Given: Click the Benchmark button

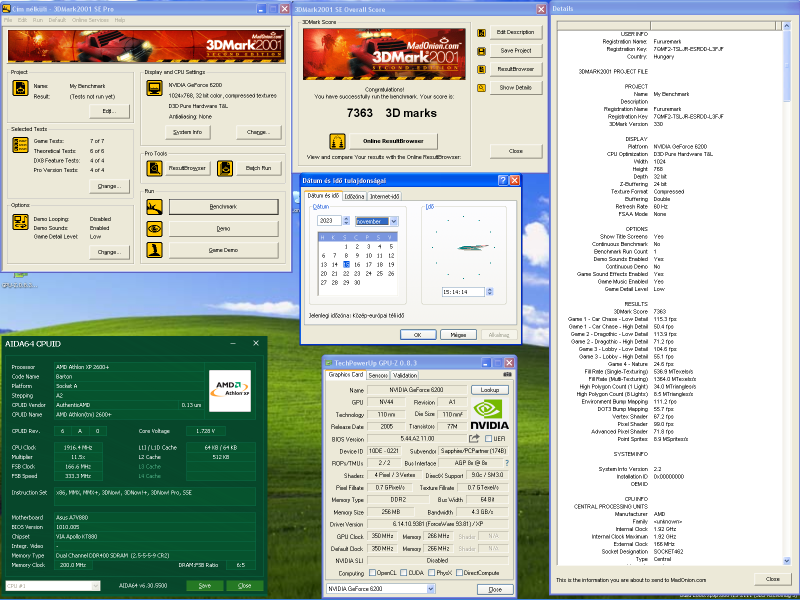Looking at the screenshot, I should [x=223, y=207].
